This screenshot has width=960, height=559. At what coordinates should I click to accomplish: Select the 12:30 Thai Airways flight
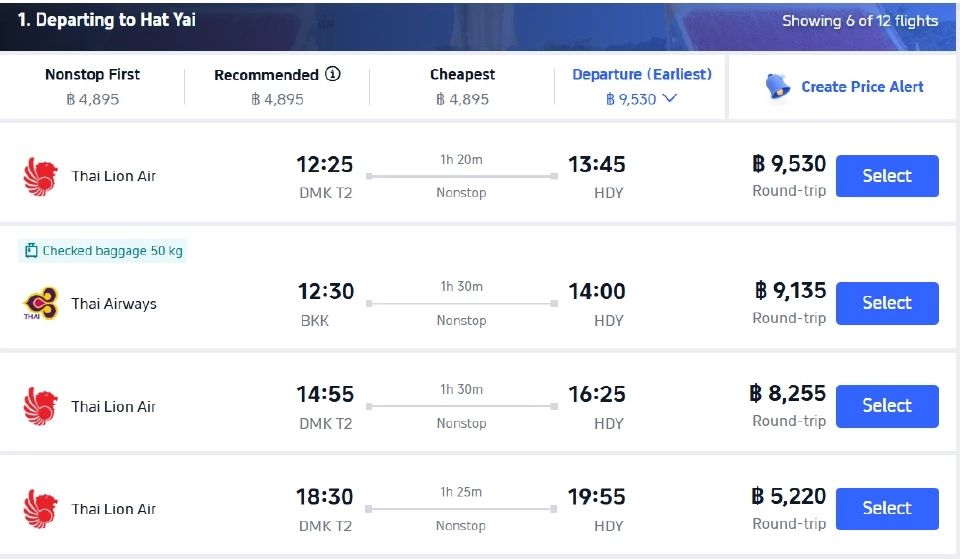click(886, 303)
